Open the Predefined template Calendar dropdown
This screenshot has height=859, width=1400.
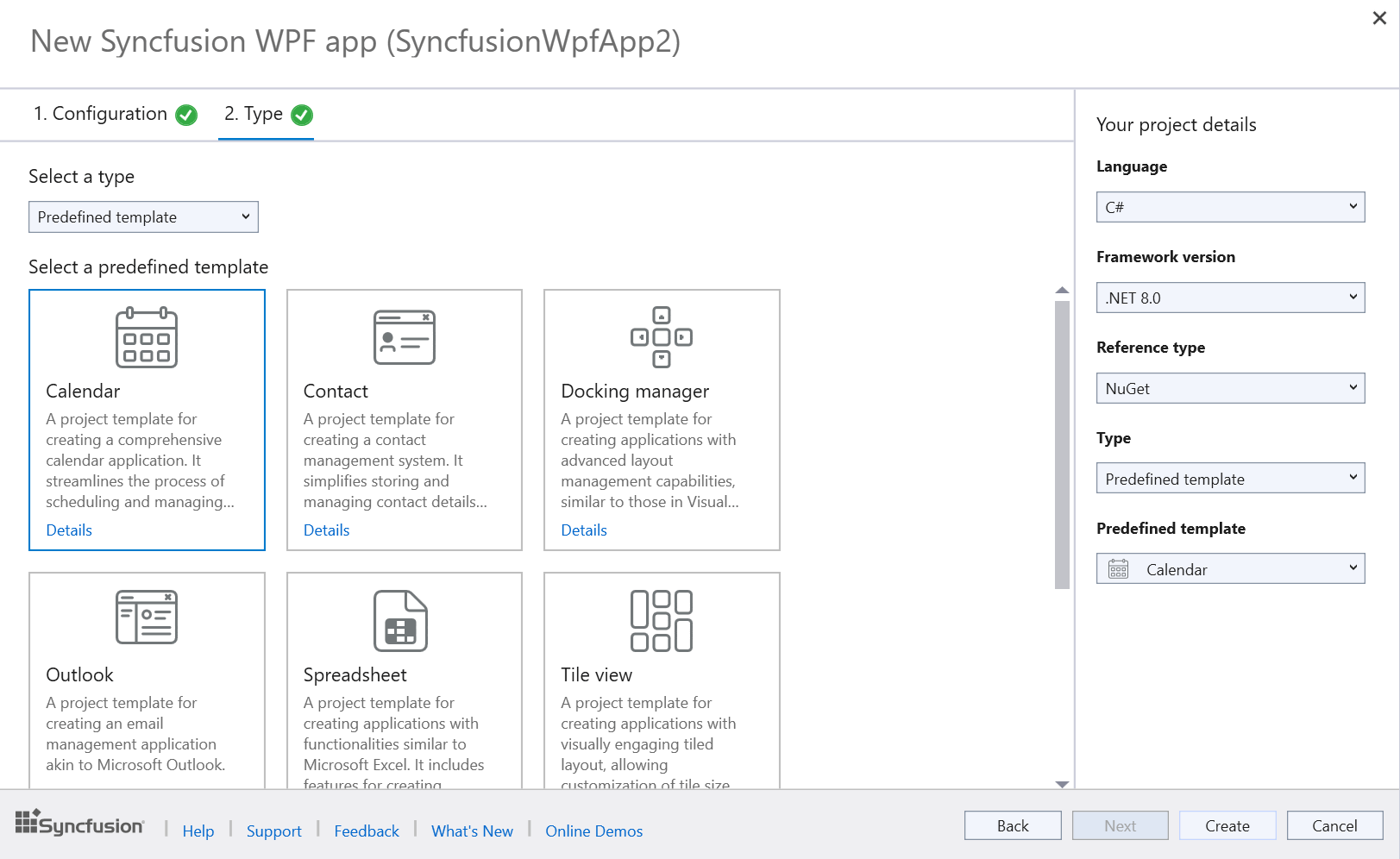(1231, 569)
